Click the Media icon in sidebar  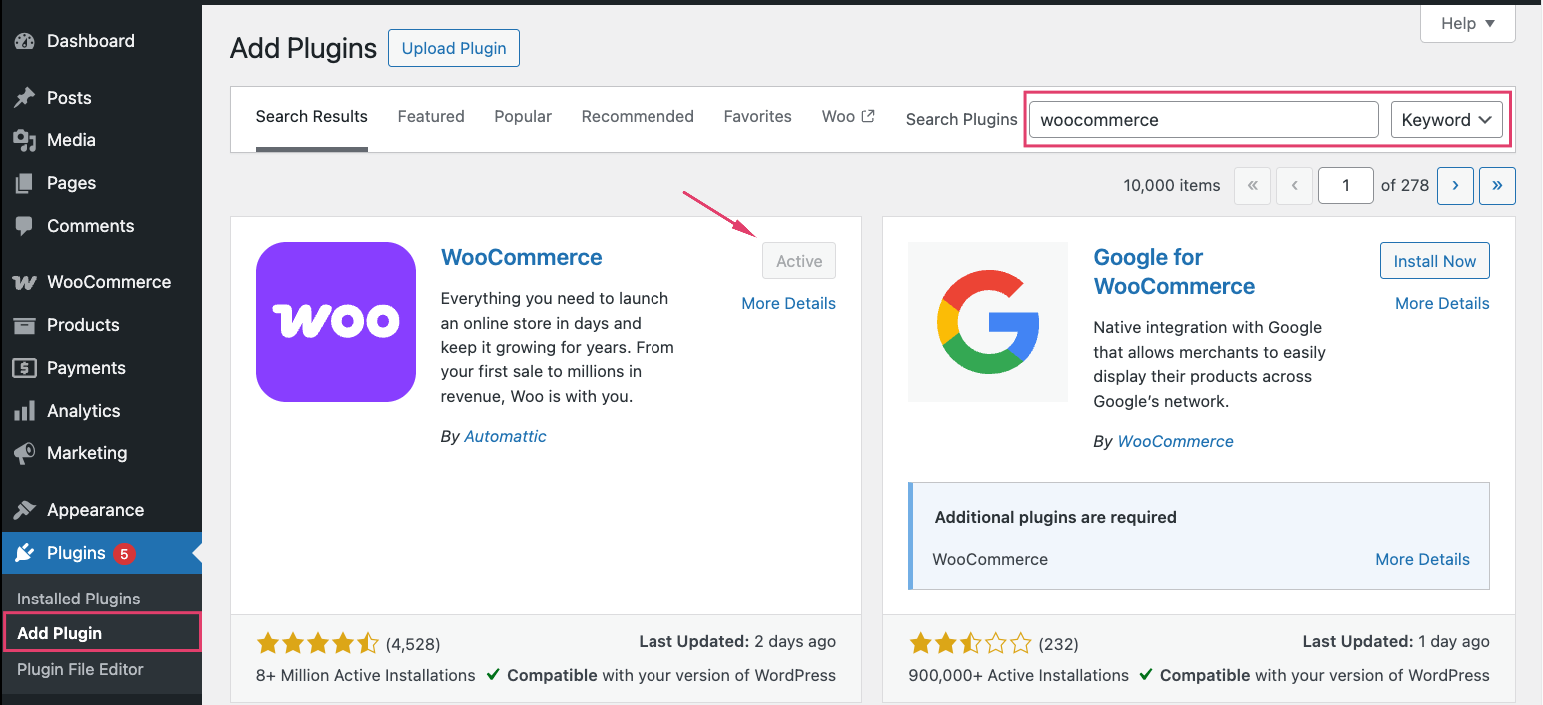(x=24, y=140)
